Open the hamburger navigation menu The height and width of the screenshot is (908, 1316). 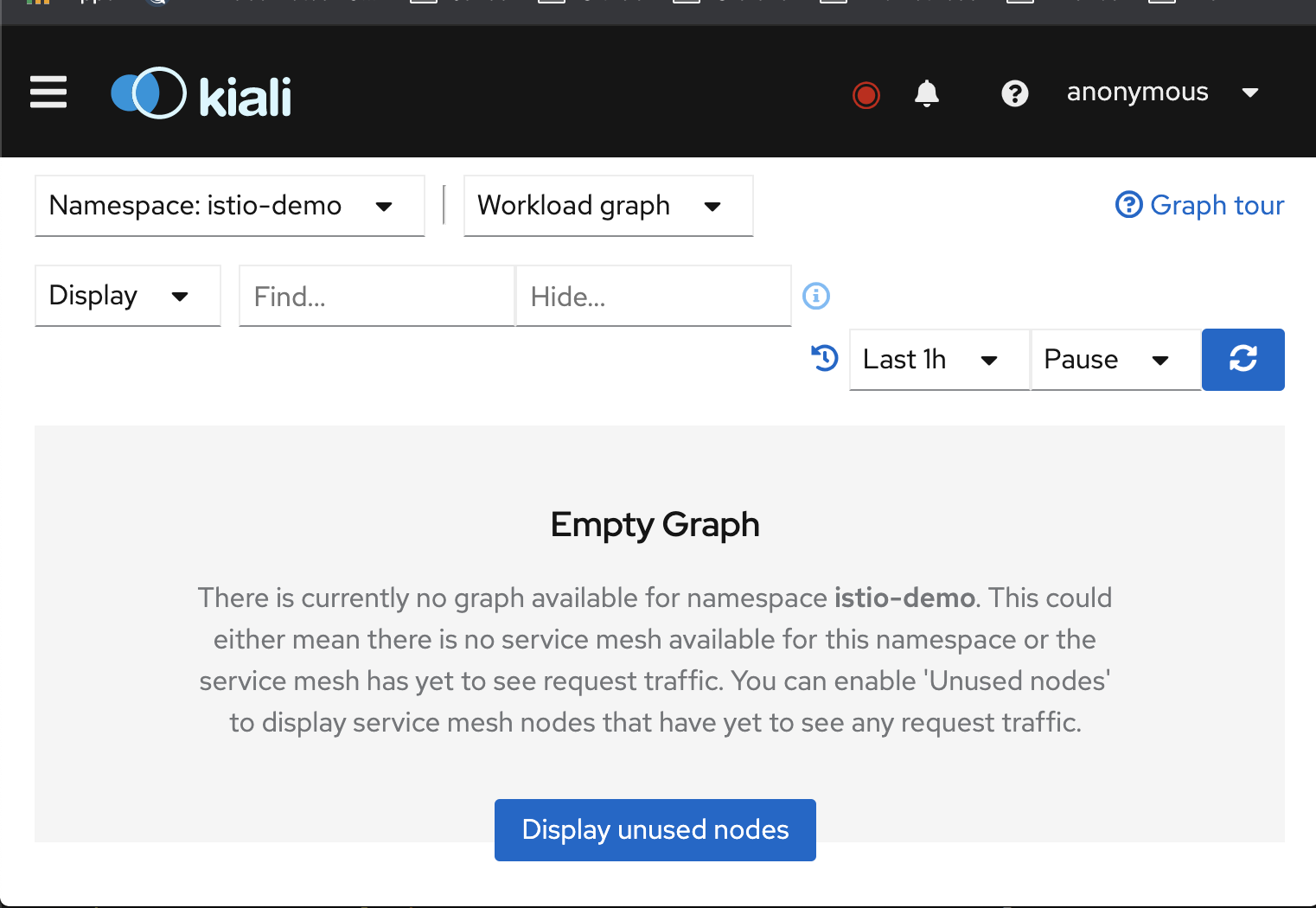[x=48, y=93]
